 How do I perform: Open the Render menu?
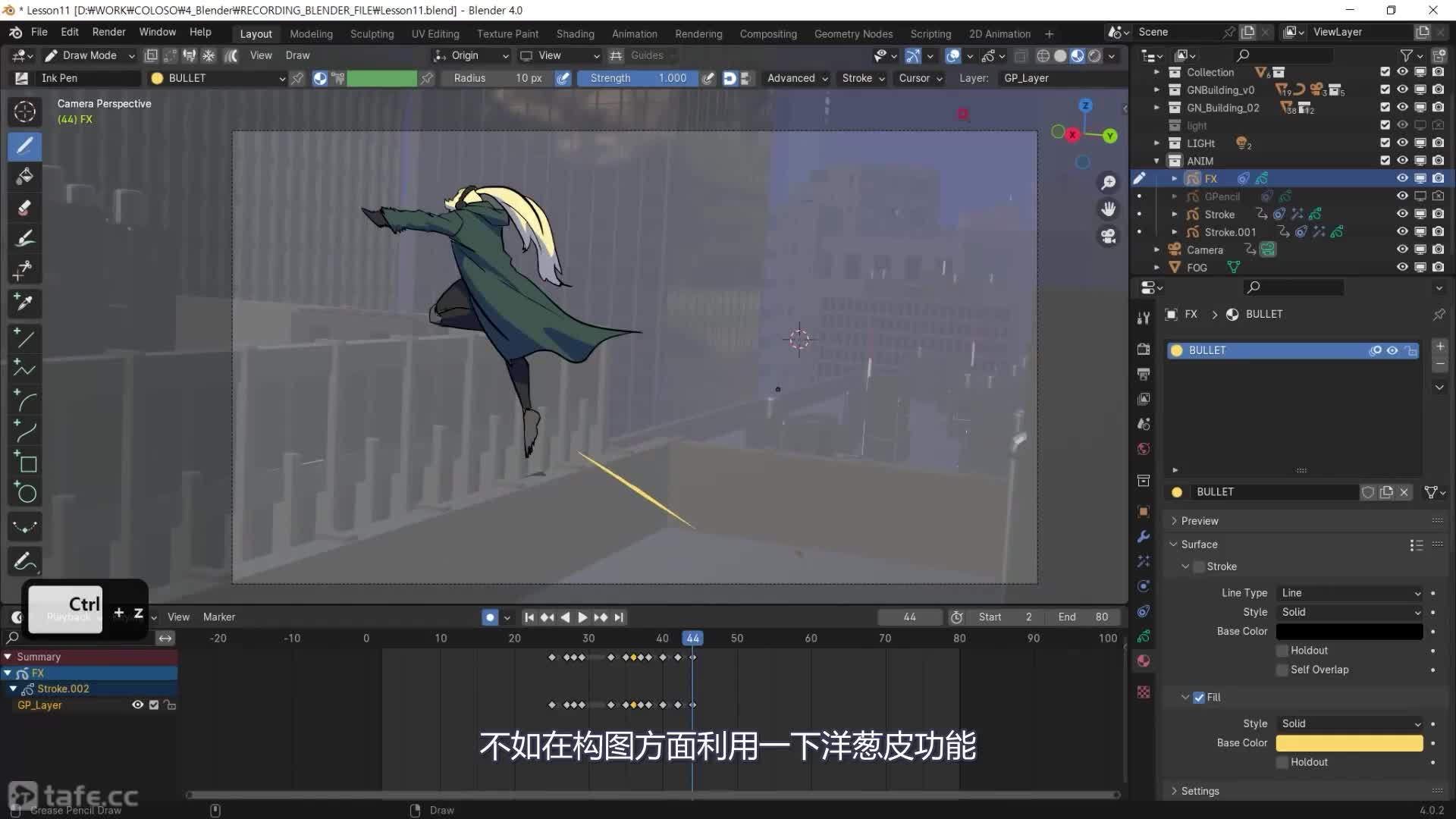coord(108,32)
